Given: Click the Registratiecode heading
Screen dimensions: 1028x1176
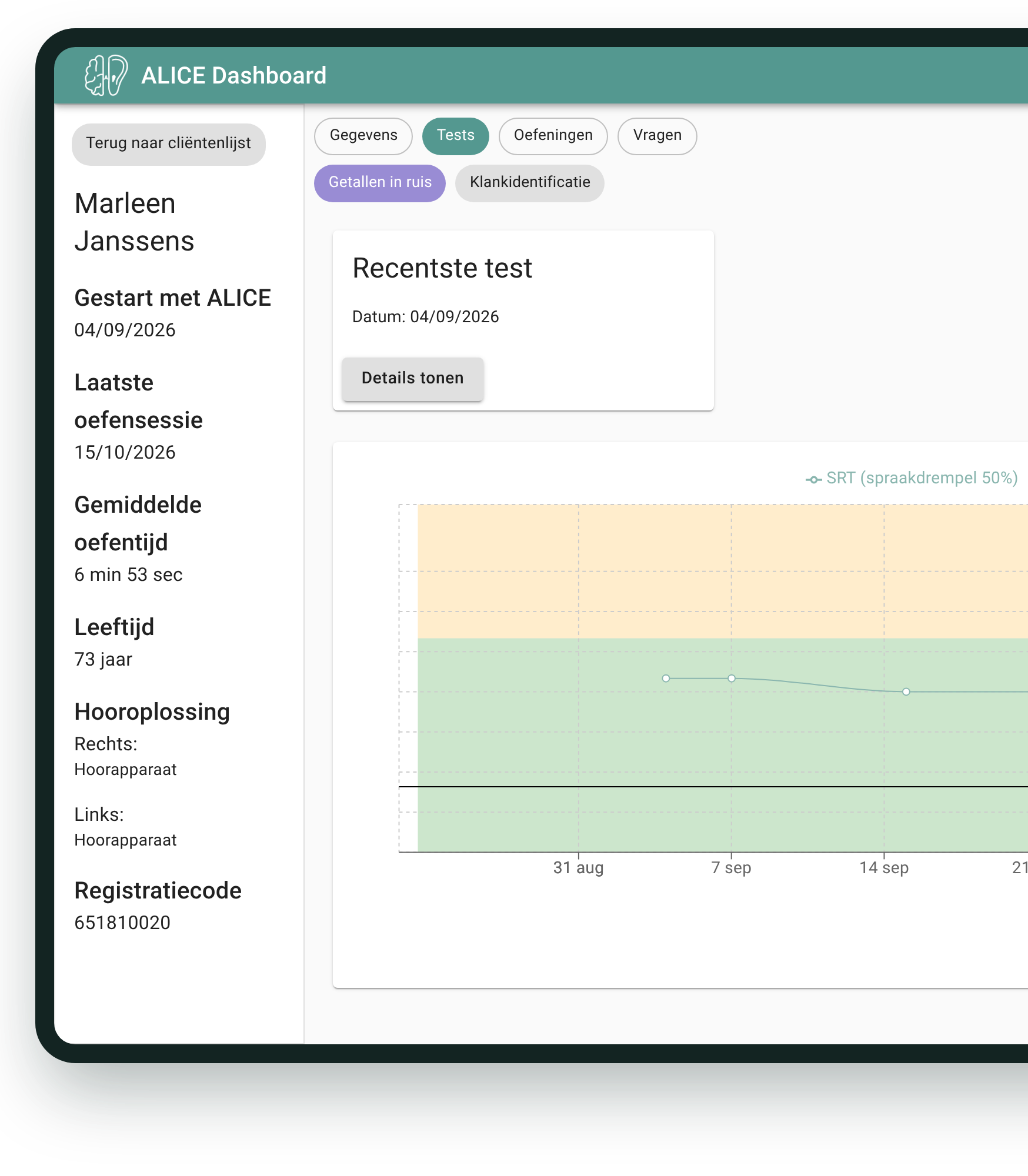Looking at the screenshot, I should click(x=158, y=891).
